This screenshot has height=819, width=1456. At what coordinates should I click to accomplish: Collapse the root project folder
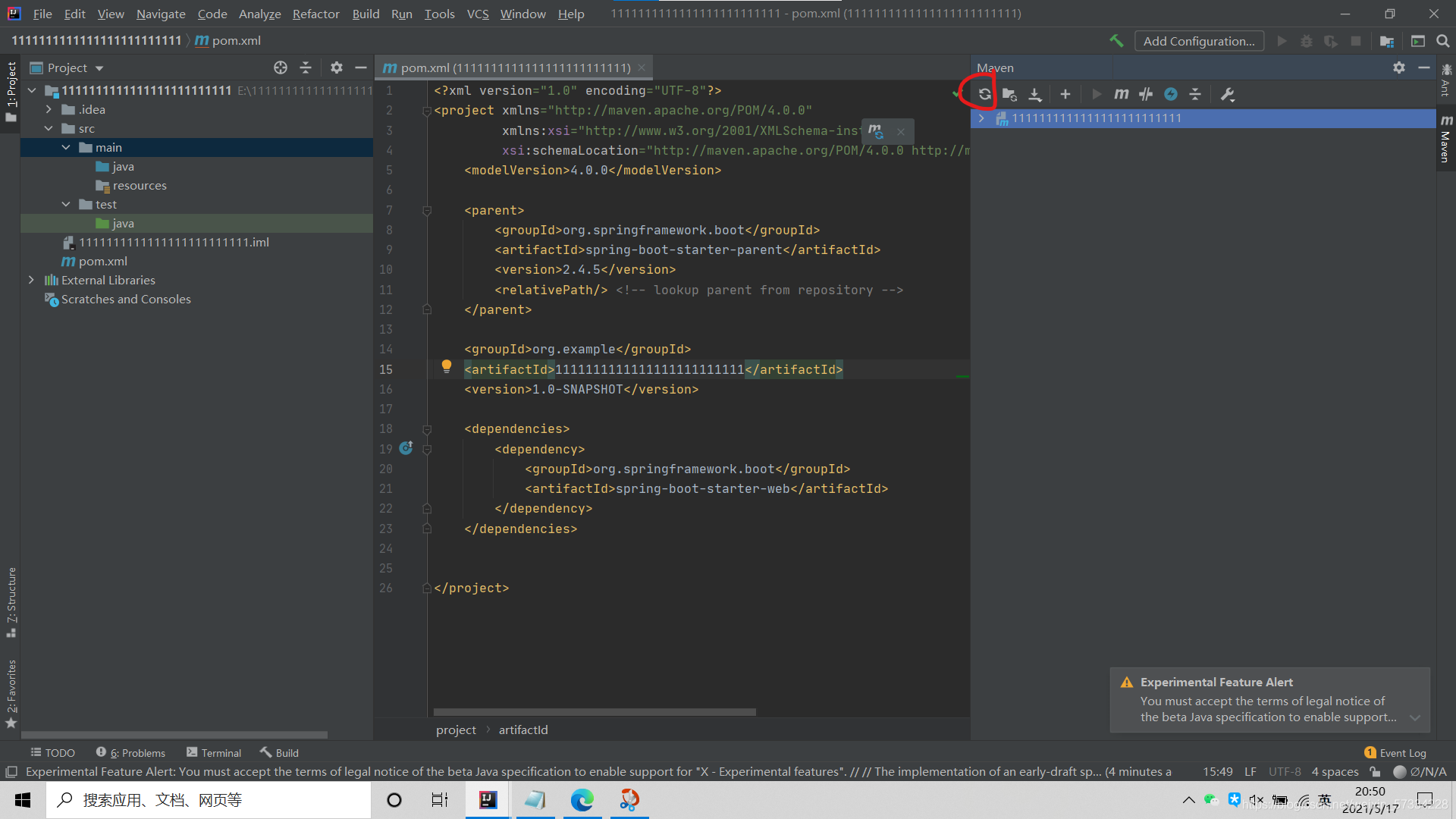(32, 90)
